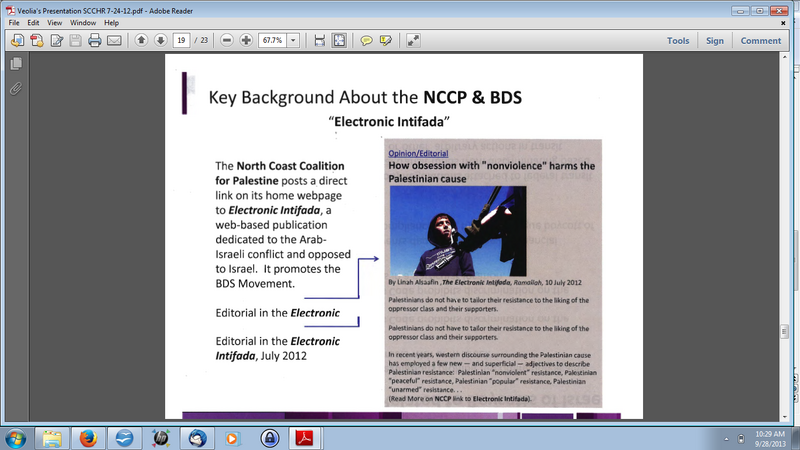Add a sticky note comment icon
The image size is (800, 450).
366,40
